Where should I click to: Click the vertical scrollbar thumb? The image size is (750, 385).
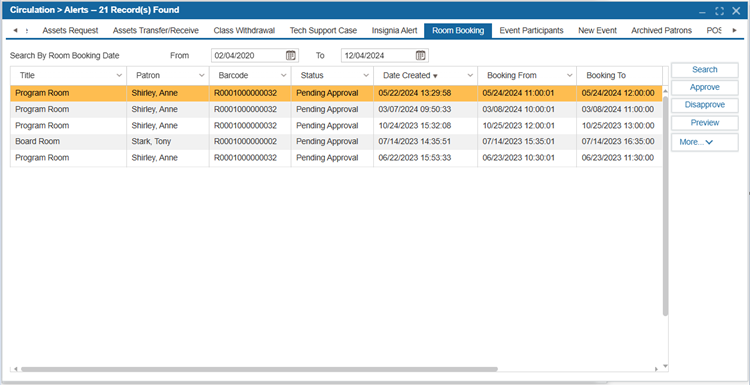[665, 206]
